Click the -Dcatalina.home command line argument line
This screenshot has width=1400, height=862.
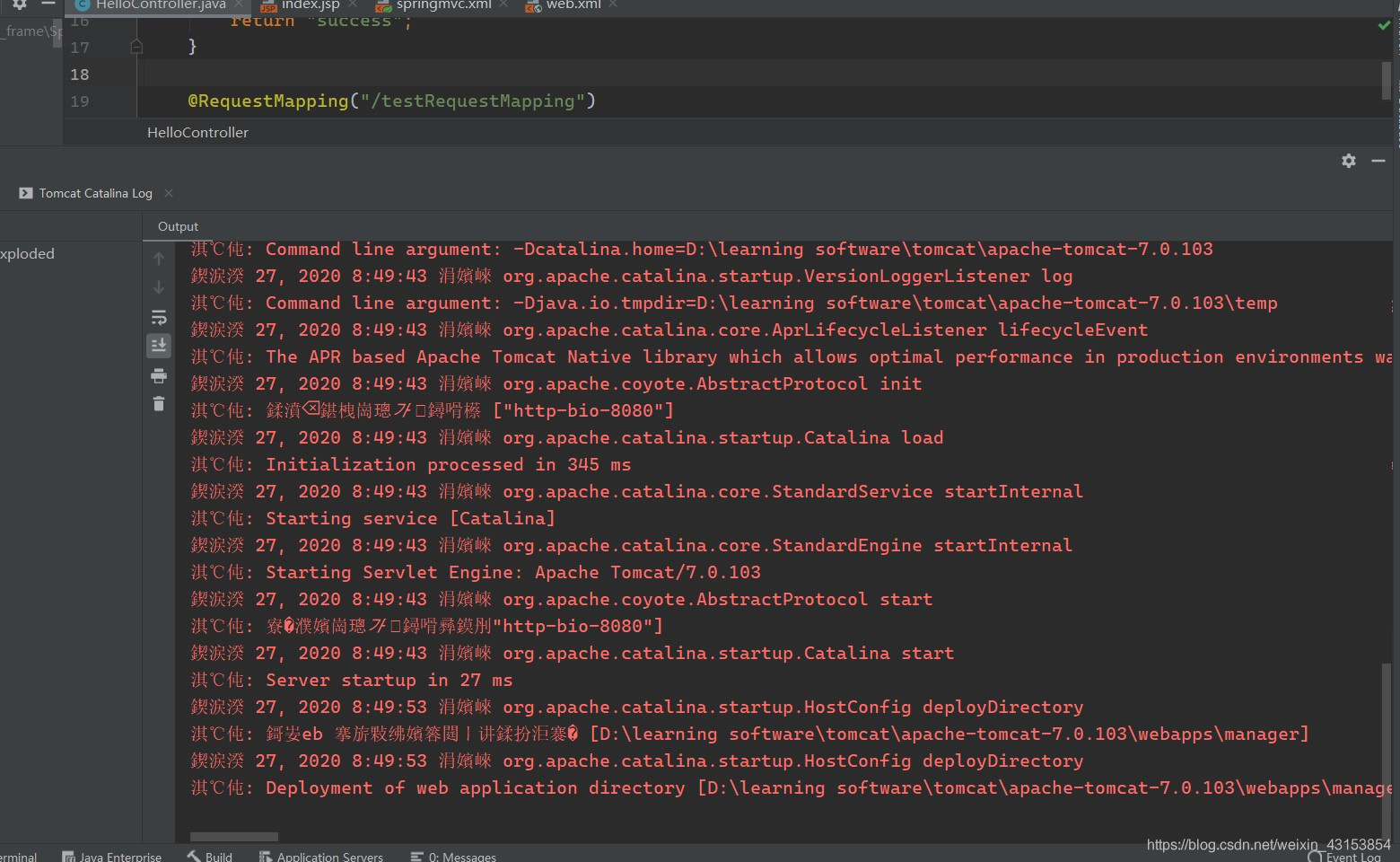702,249
